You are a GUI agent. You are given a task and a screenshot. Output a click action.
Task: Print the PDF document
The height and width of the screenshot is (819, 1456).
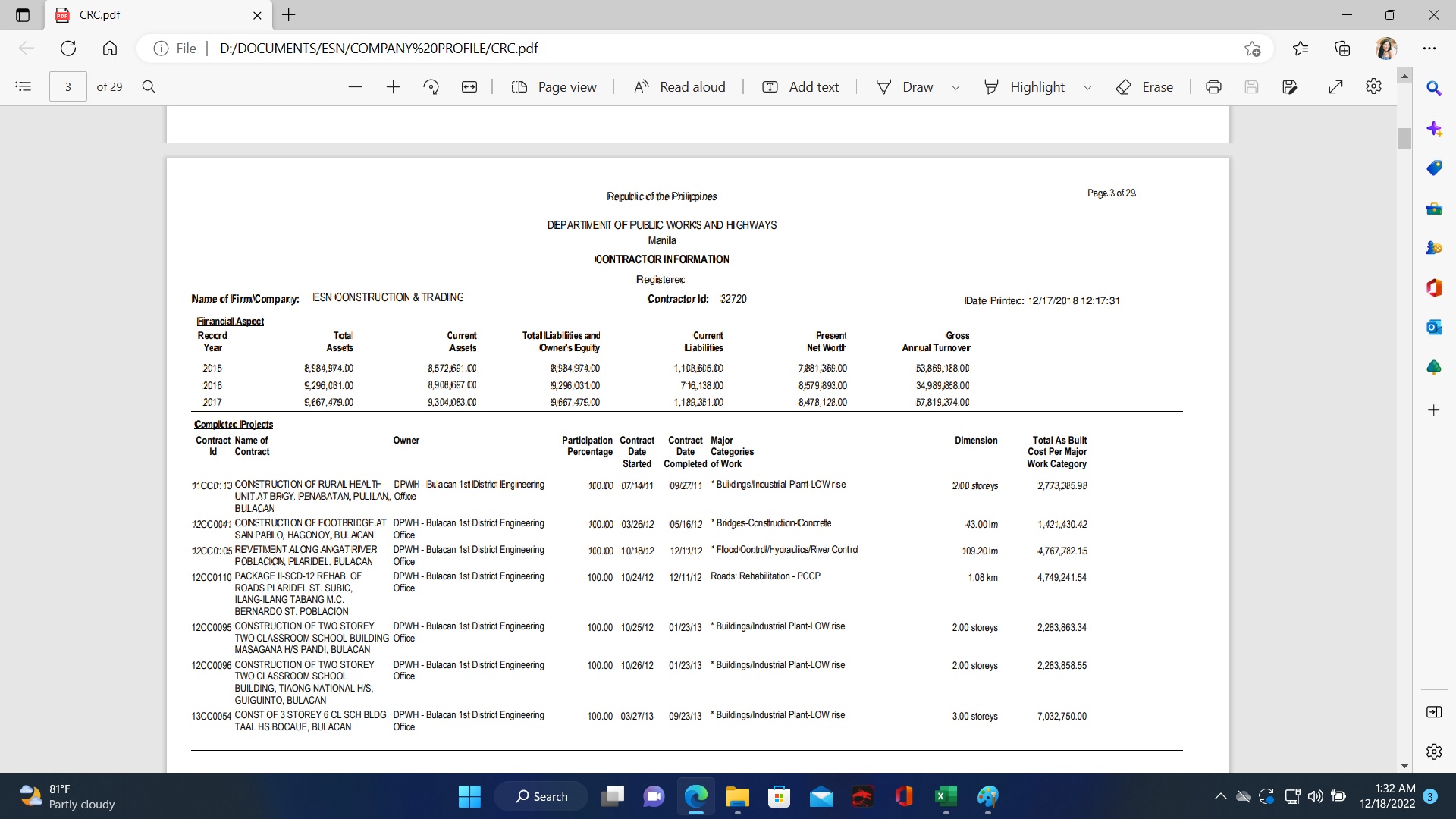point(1213,86)
